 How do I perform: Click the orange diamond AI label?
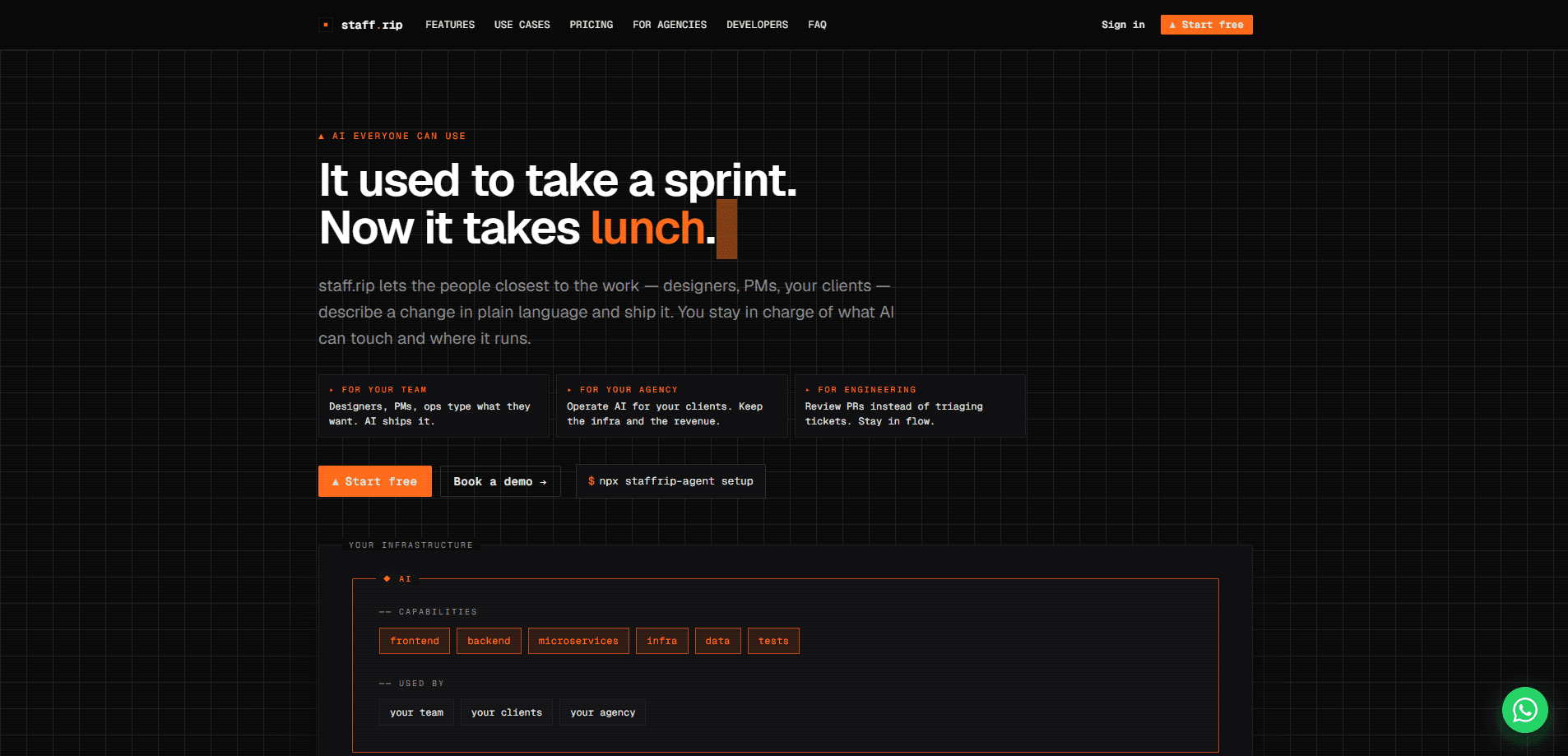tap(397, 579)
